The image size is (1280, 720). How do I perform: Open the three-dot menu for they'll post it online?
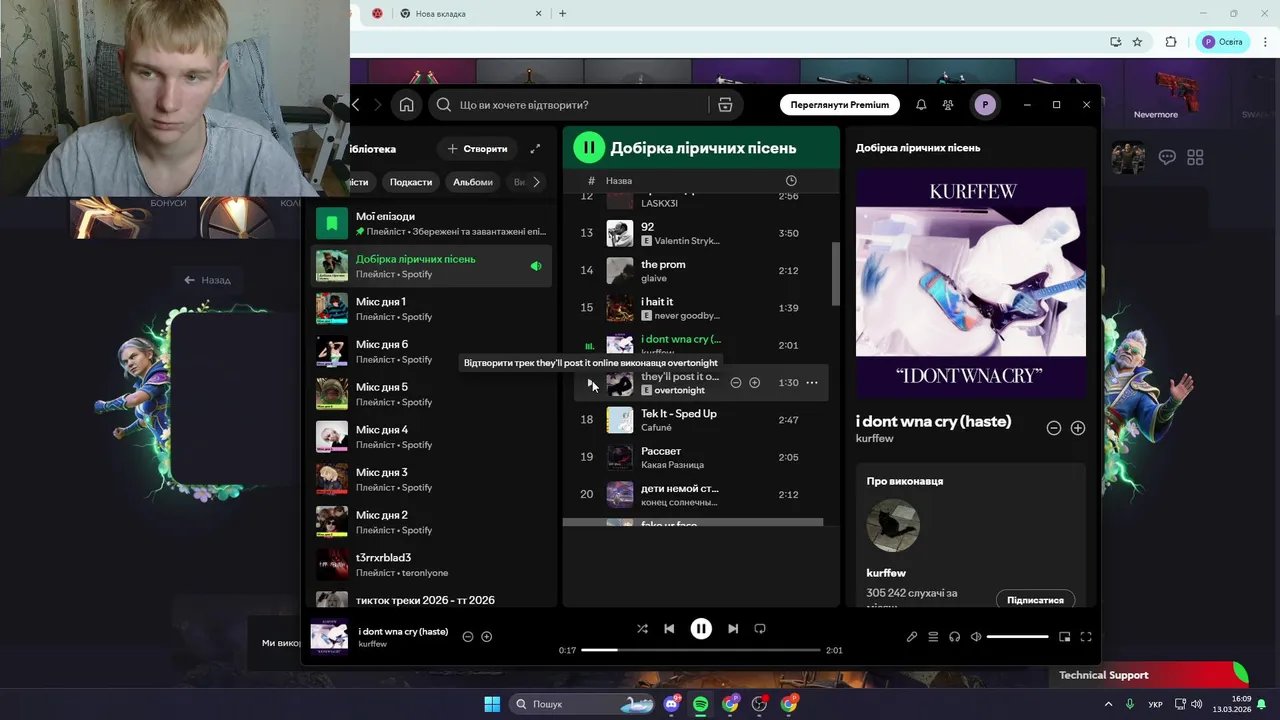(x=811, y=383)
